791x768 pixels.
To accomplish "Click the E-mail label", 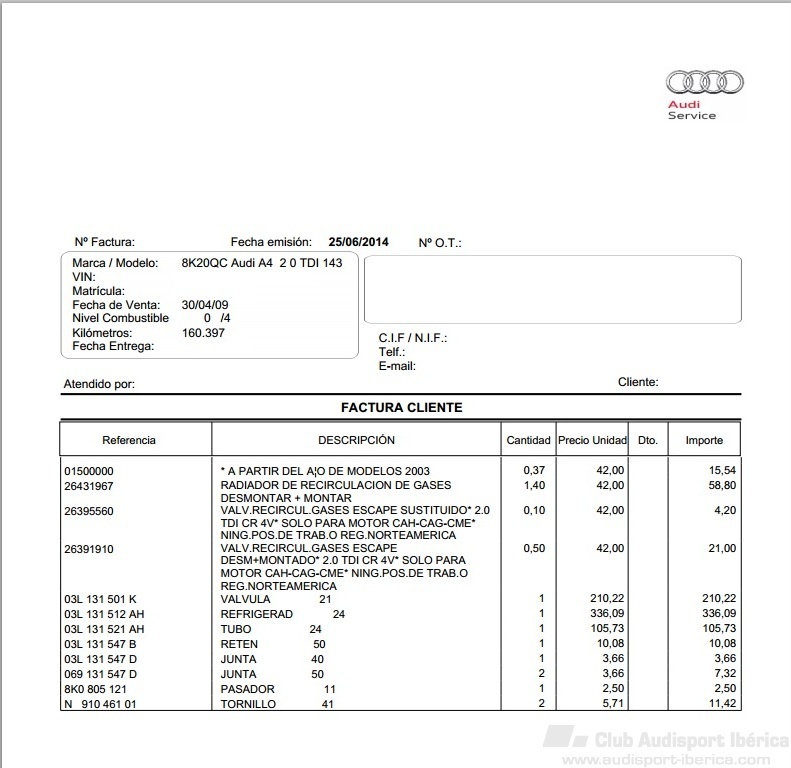I will [397, 366].
